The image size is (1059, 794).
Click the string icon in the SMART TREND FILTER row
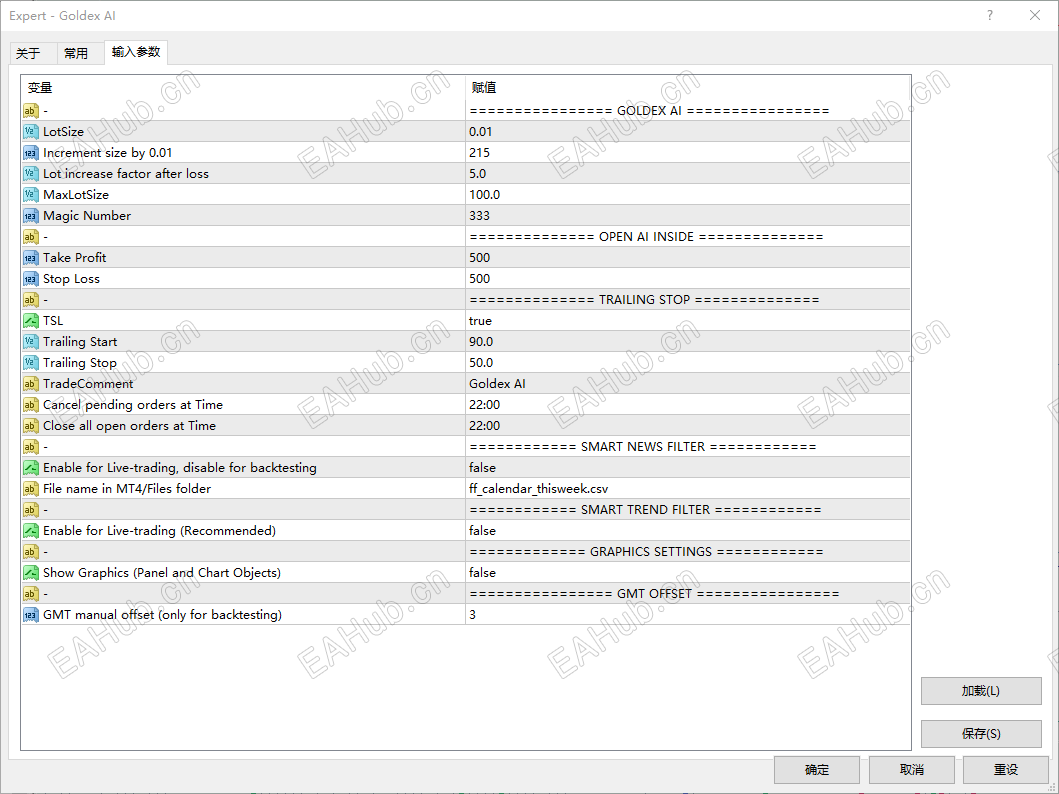point(30,509)
